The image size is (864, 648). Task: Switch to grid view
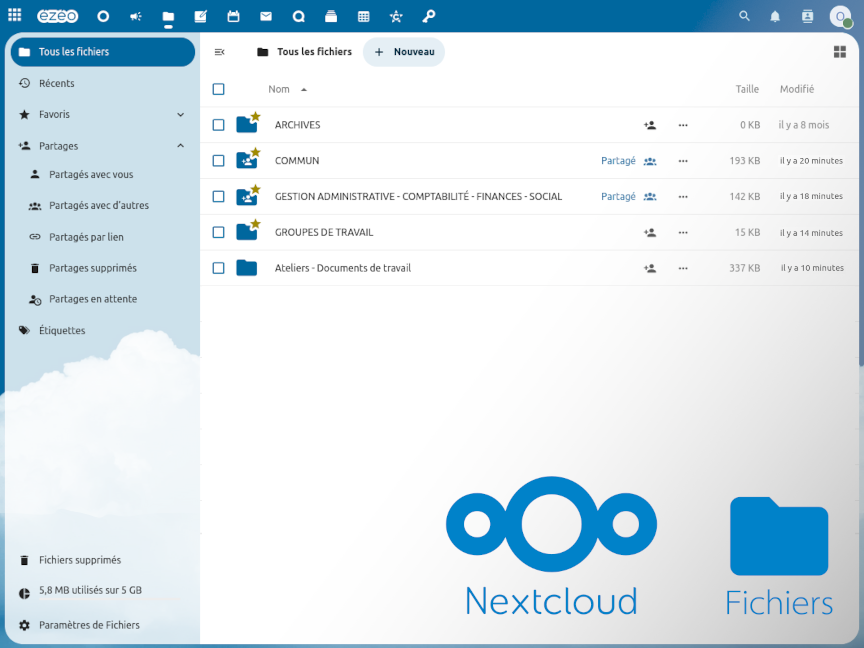click(x=839, y=52)
